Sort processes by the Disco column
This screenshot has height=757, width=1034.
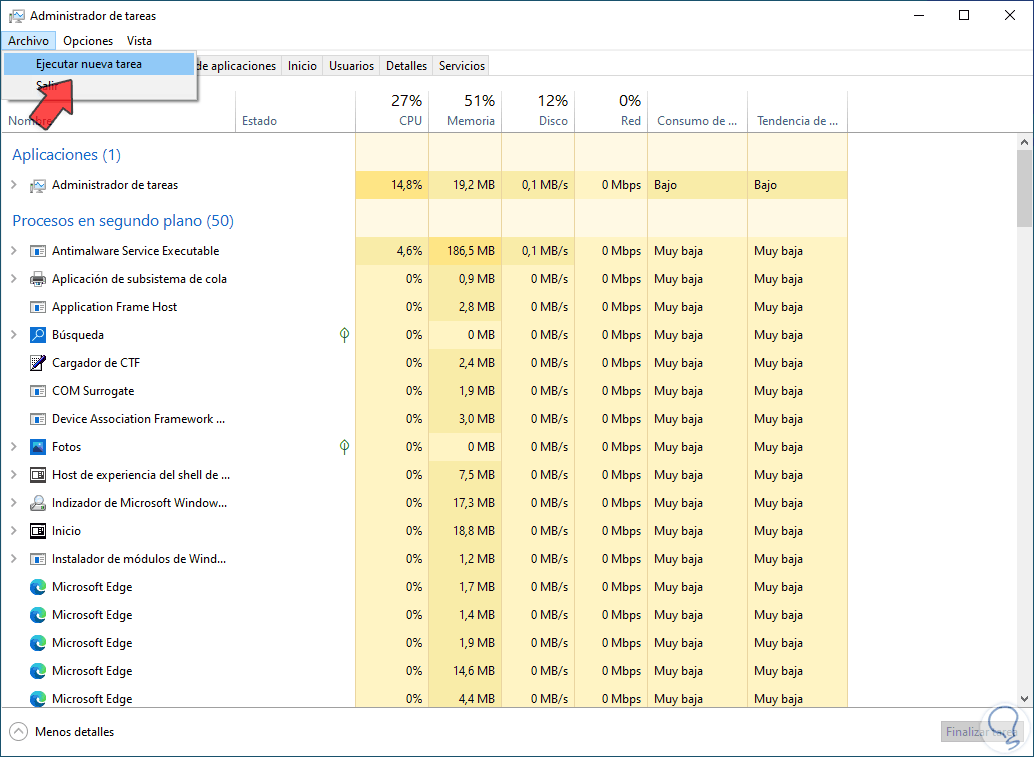pyautogui.click(x=539, y=111)
